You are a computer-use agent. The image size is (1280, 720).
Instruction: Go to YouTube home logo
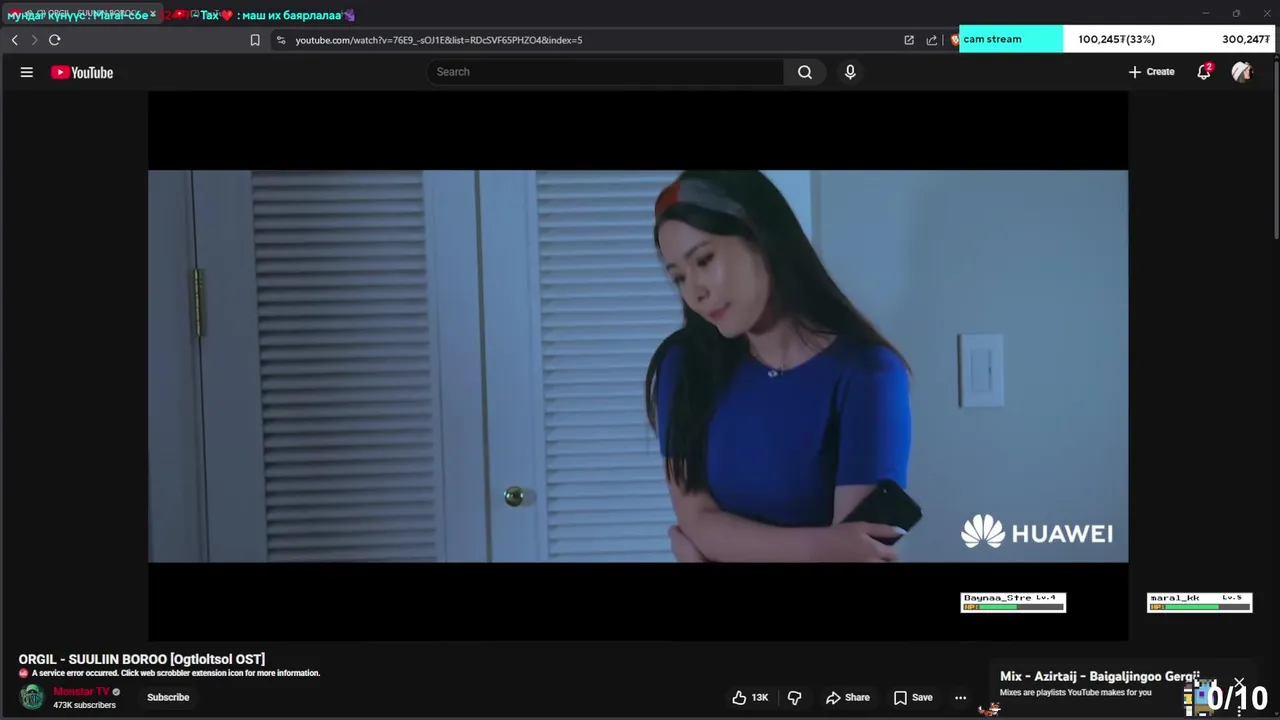[82, 72]
